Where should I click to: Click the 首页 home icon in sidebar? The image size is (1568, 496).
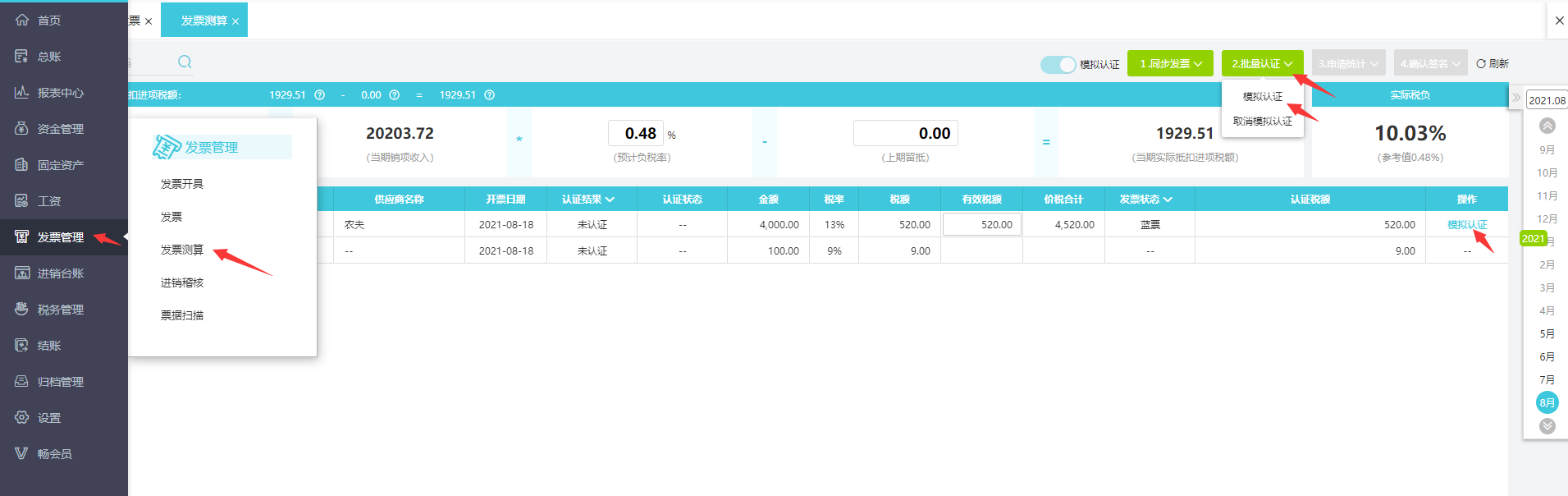22,20
